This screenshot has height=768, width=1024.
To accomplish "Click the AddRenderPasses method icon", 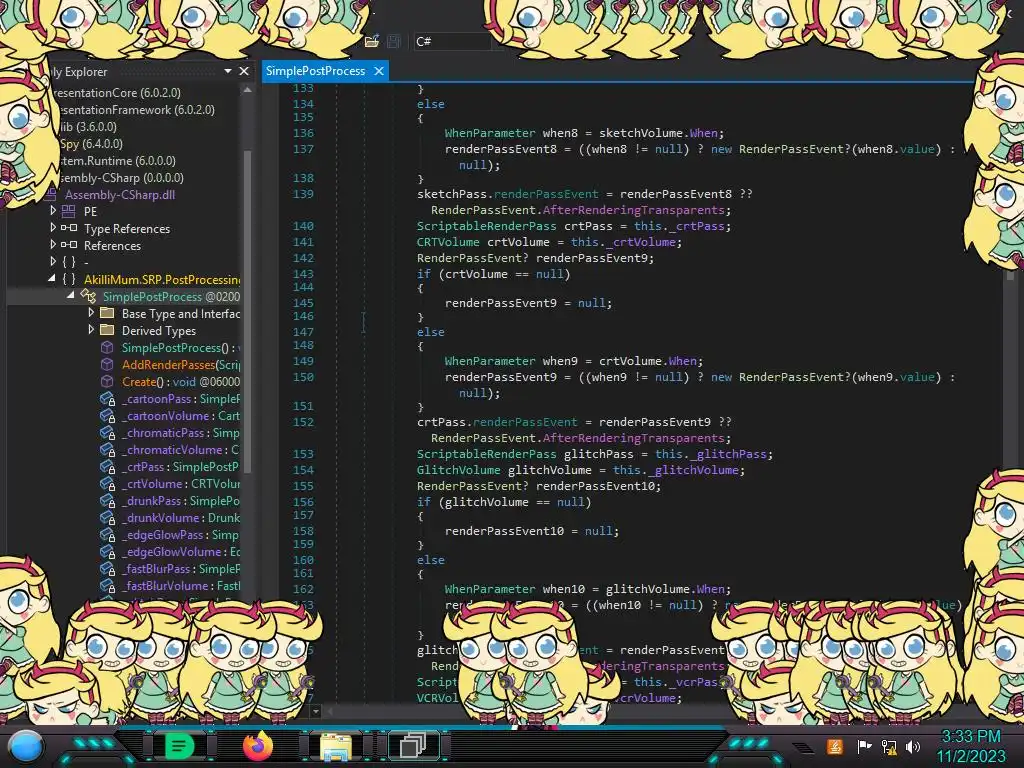I will pos(107,364).
